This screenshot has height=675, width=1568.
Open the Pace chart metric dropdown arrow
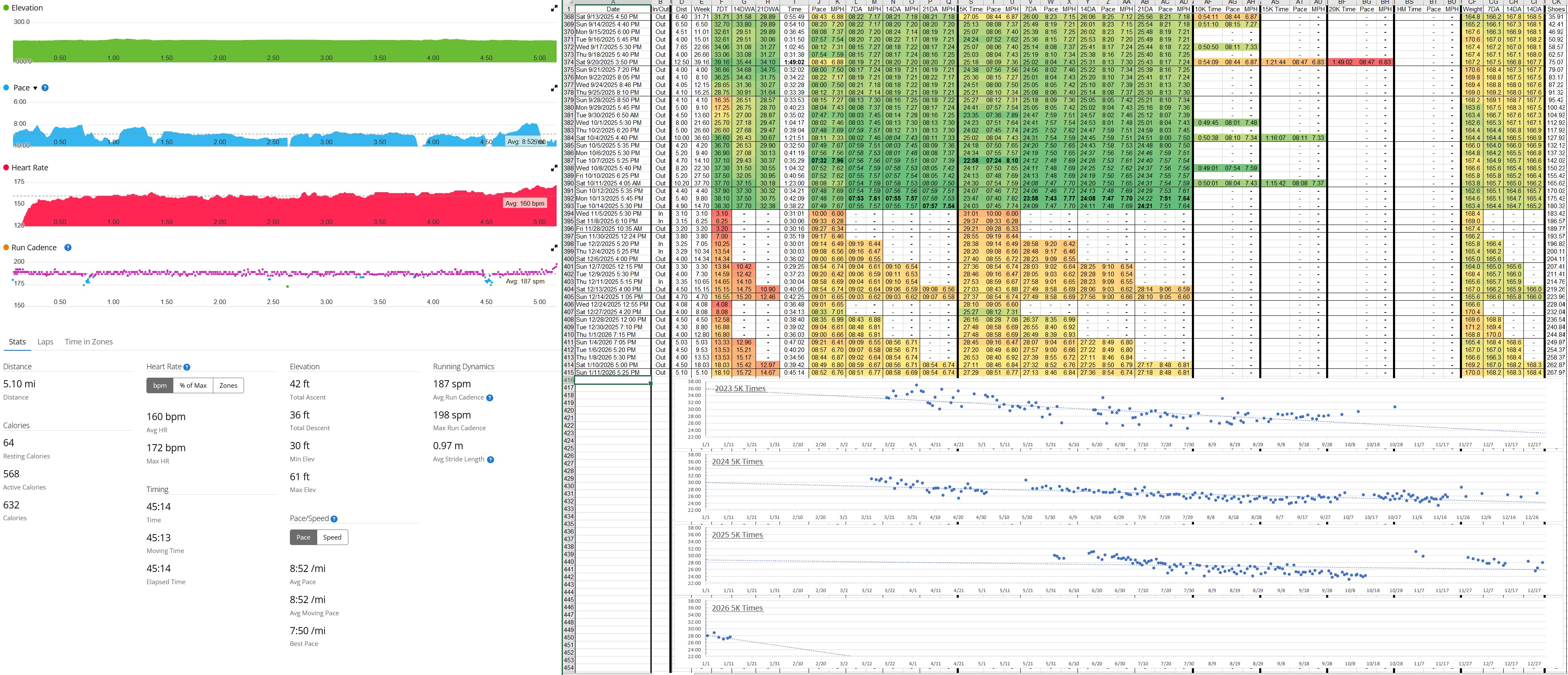[x=34, y=88]
